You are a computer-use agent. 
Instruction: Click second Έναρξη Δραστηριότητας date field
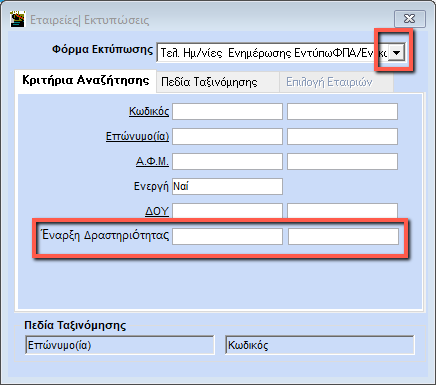click(343, 236)
